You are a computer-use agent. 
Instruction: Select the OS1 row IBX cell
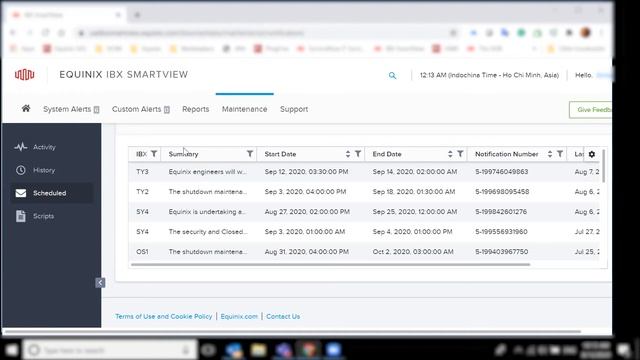(x=142, y=251)
